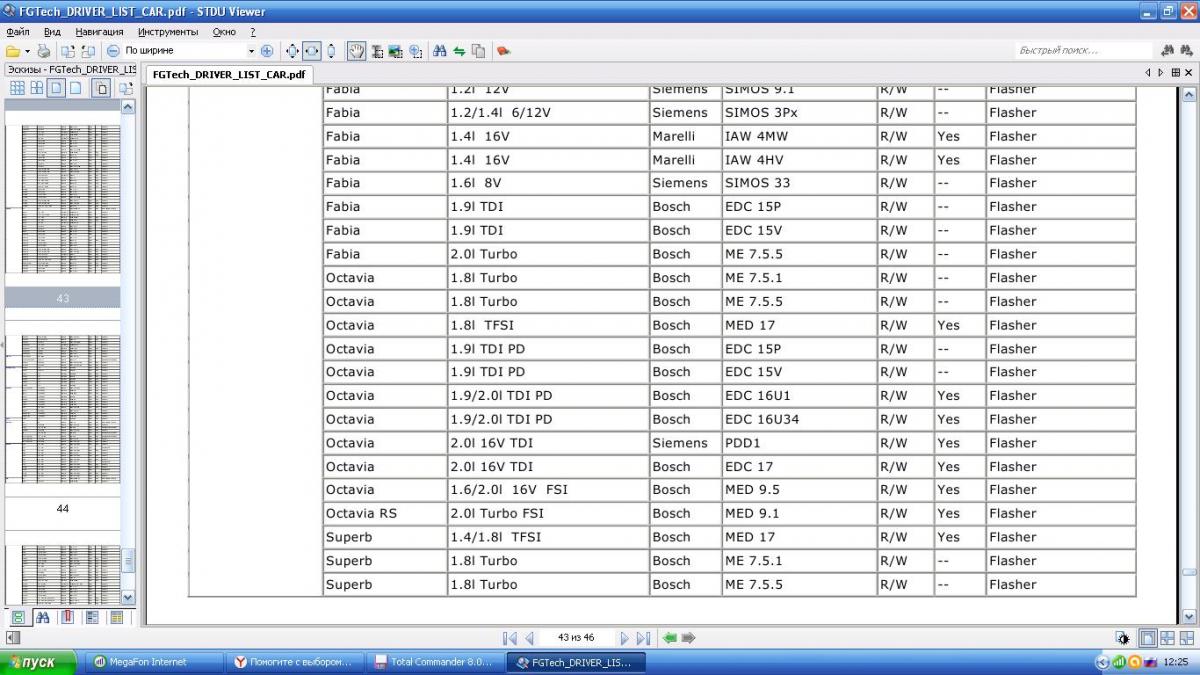Open the dropdown arrow beside Open folder
This screenshot has width=1200, height=675.
(27, 50)
